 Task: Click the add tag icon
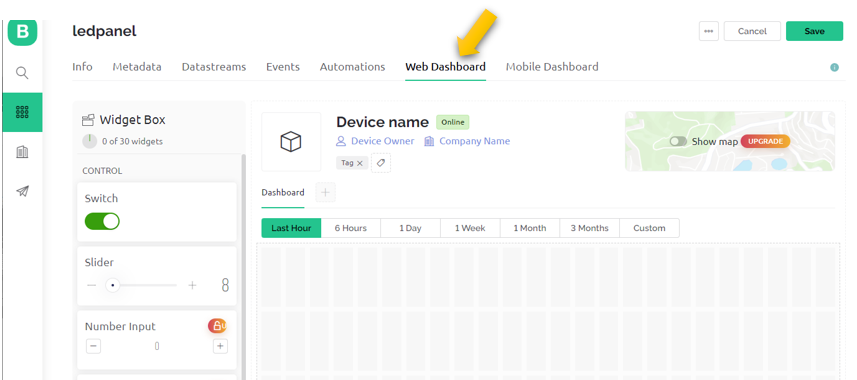[x=381, y=163]
